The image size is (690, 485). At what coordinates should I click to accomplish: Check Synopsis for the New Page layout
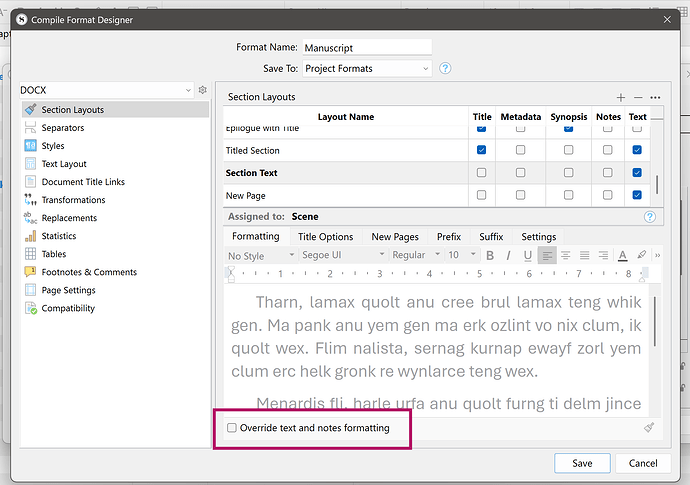(x=568, y=195)
